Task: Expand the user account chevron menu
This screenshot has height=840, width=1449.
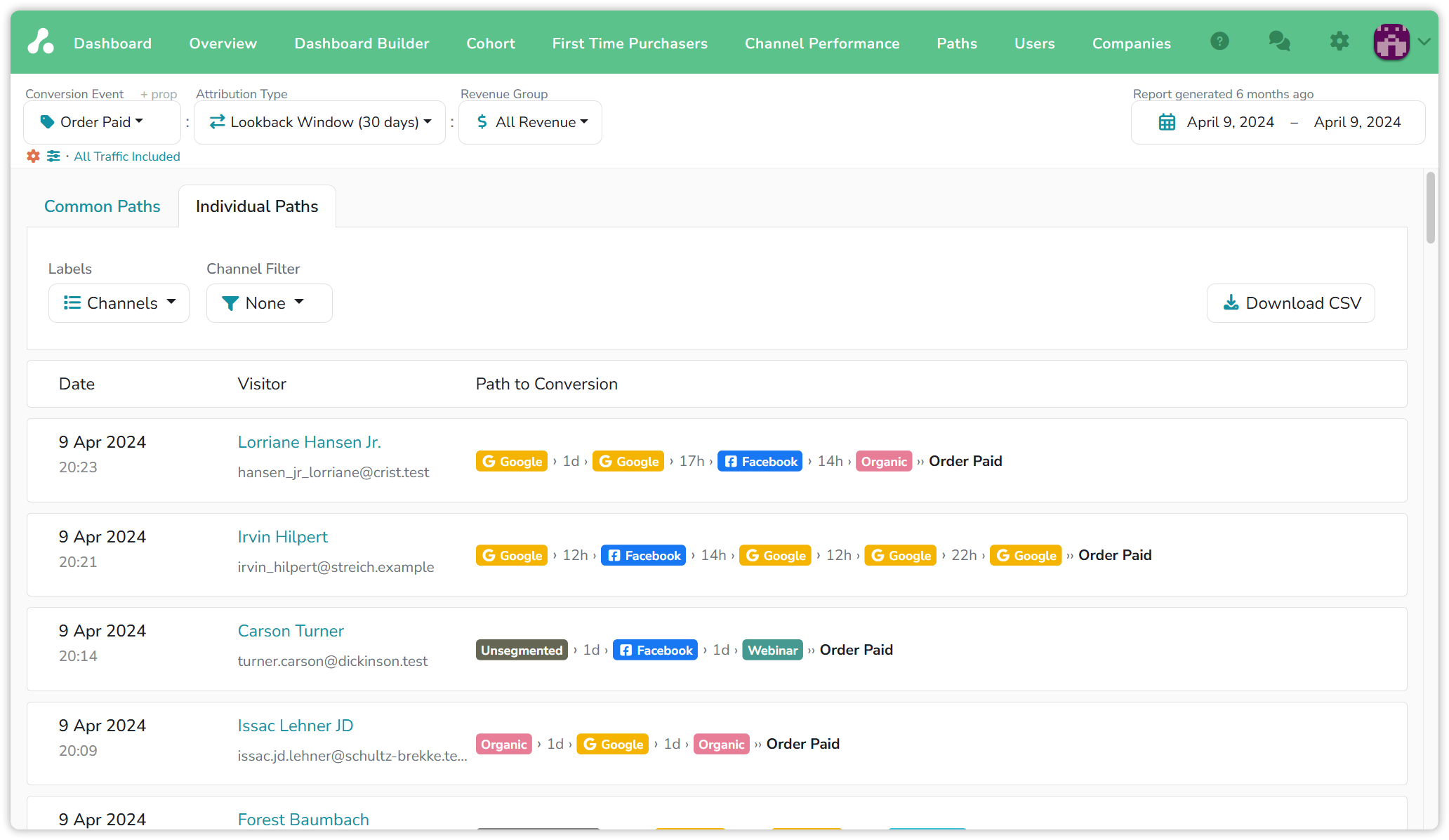Action: [1424, 41]
